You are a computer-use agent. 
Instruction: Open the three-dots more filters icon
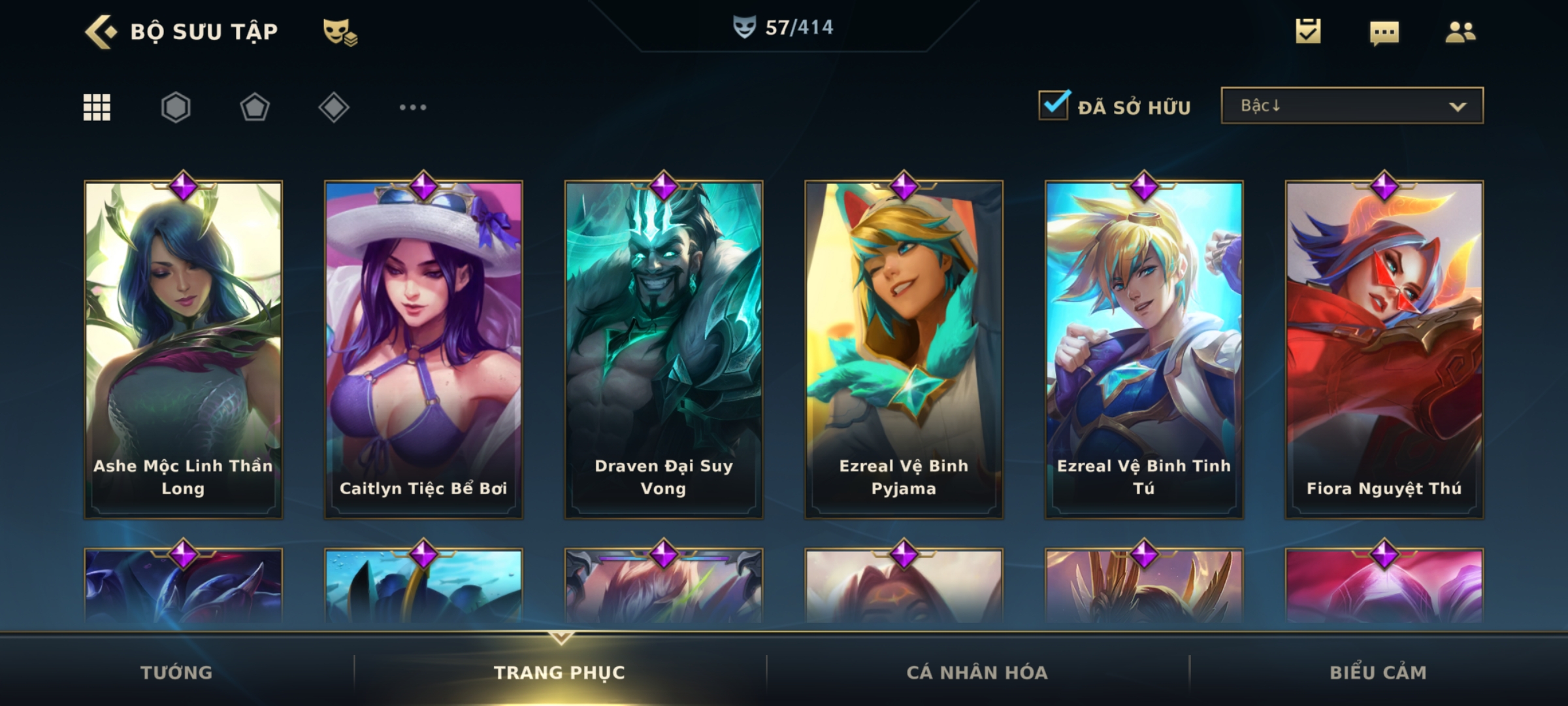click(413, 107)
